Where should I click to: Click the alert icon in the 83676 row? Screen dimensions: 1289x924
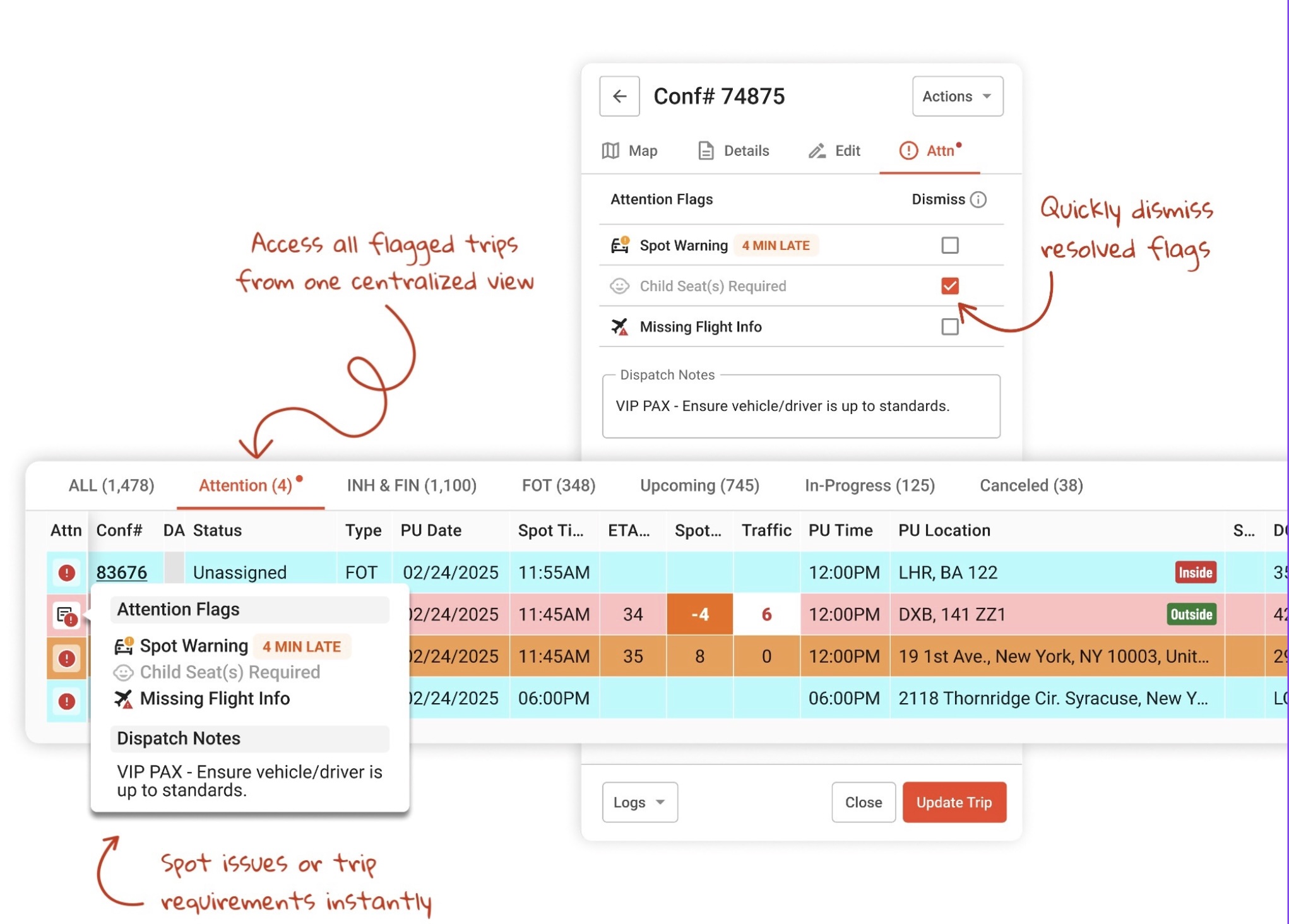point(66,572)
